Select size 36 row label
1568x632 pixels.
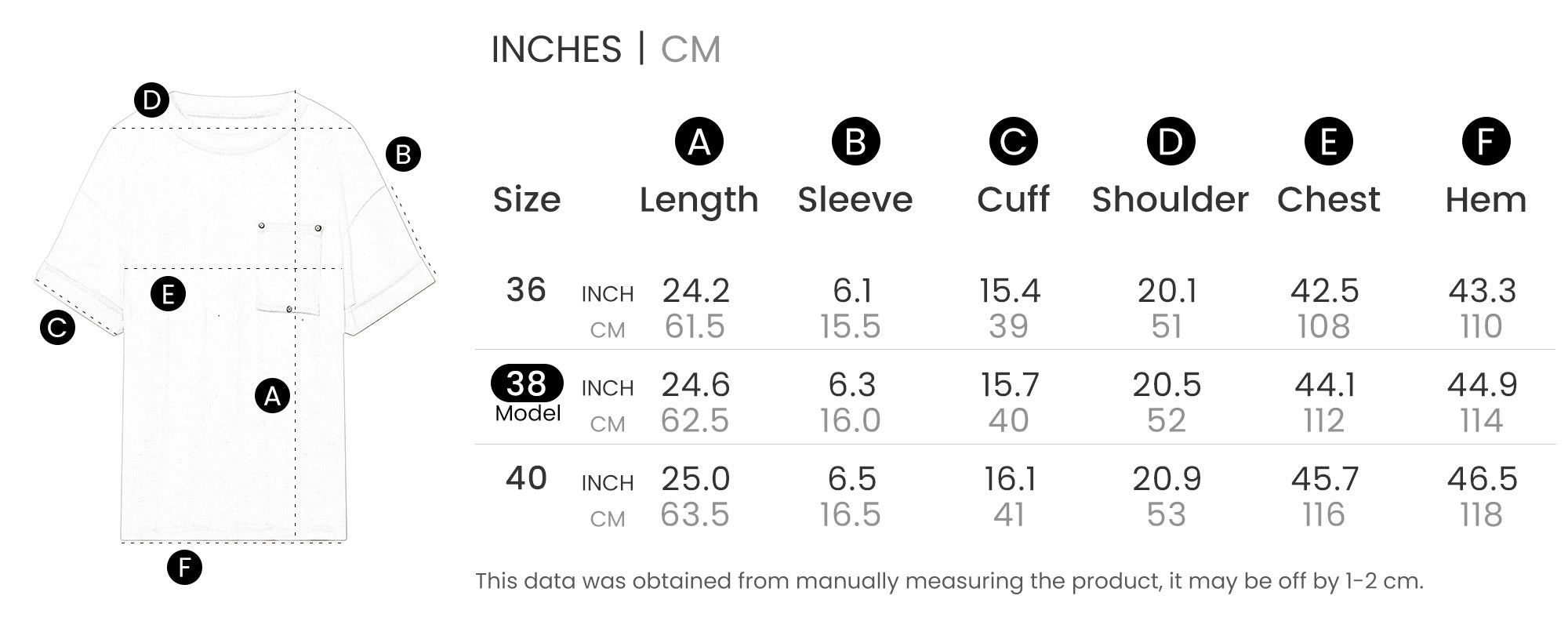click(526, 290)
